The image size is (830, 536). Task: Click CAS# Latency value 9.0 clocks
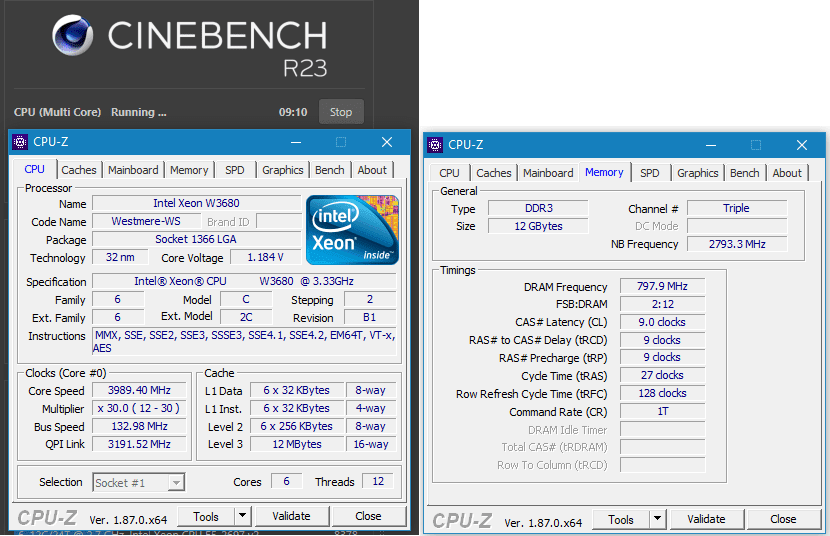(x=662, y=322)
